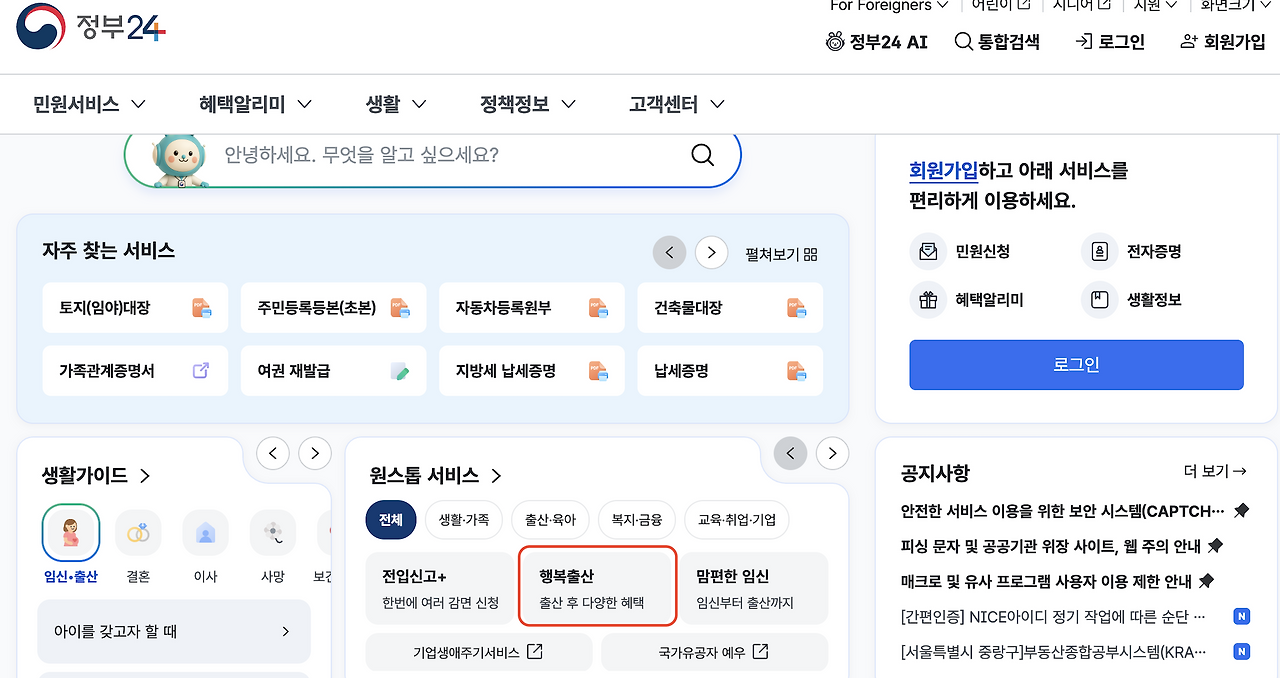Click the blue 로그인 button
The width and height of the screenshot is (1280, 678).
point(1076,365)
